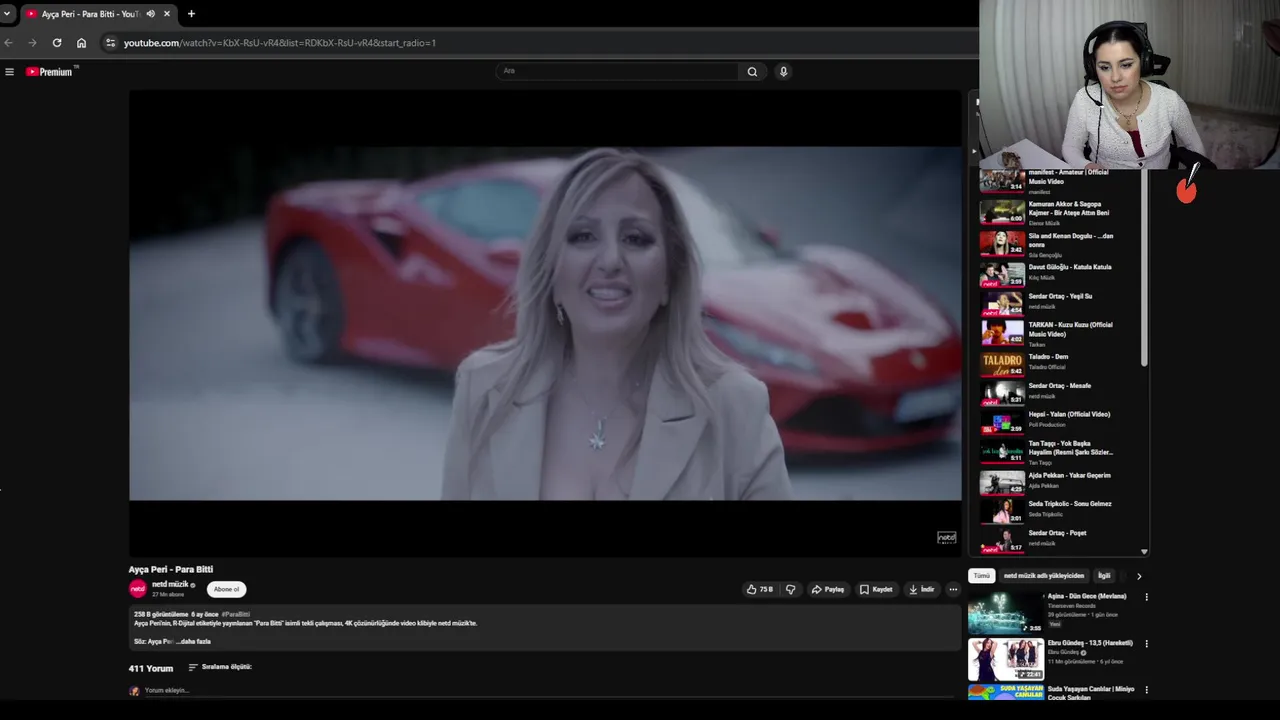Select netd müzik adlı yükleyiciden chip
The image size is (1280, 720).
tap(1043, 576)
